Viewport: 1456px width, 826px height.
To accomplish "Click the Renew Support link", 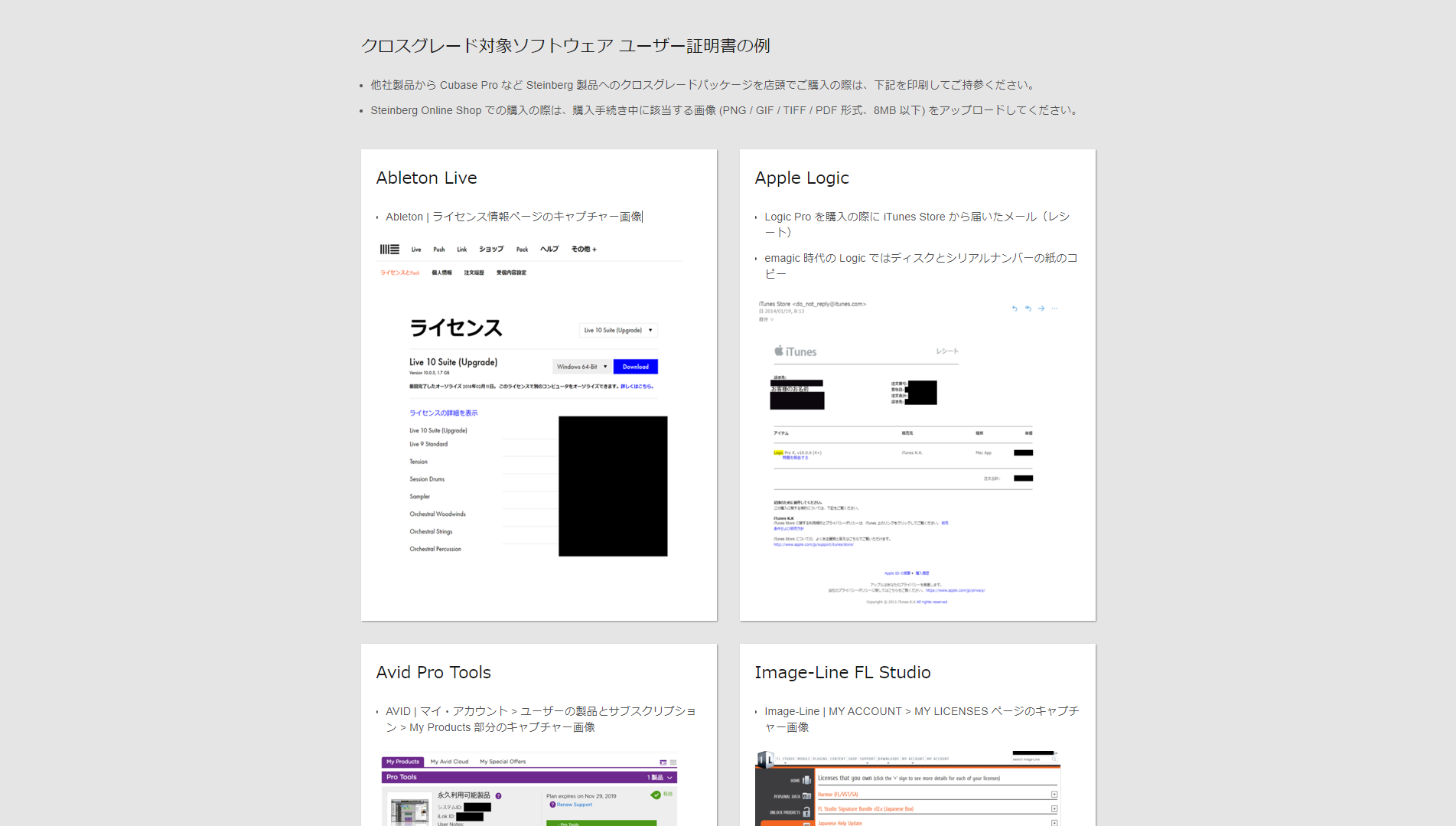I will pos(575,805).
